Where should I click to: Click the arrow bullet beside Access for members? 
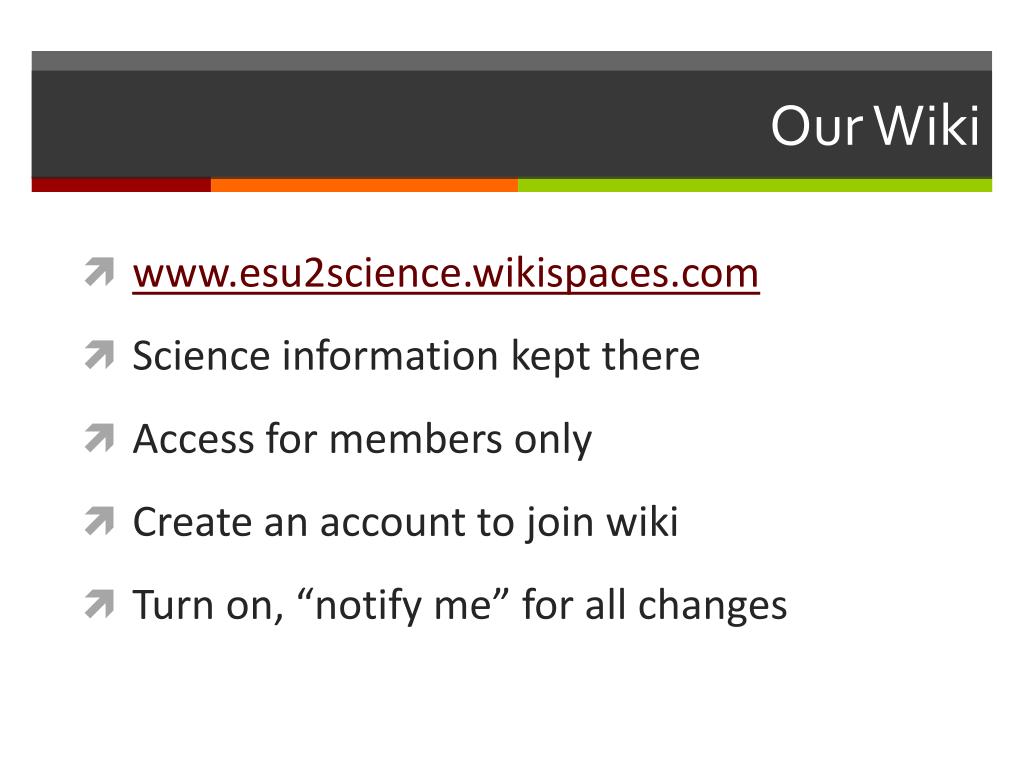(99, 438)
